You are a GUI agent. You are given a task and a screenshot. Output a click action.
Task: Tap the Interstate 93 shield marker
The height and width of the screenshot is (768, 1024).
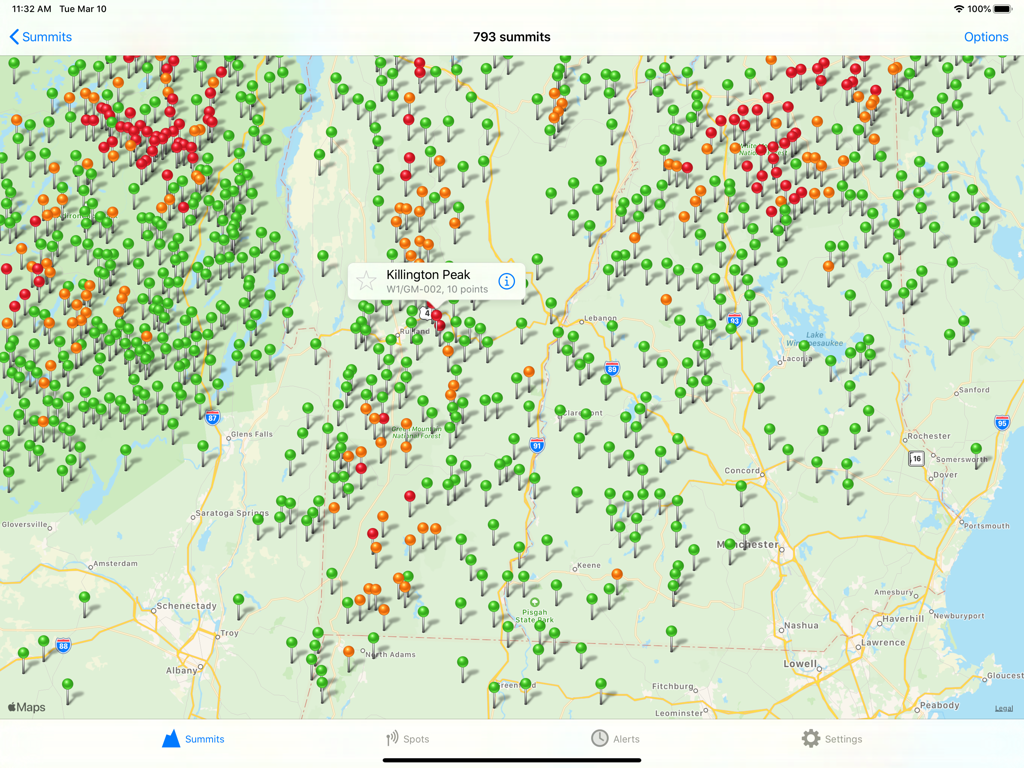[734, 321]
